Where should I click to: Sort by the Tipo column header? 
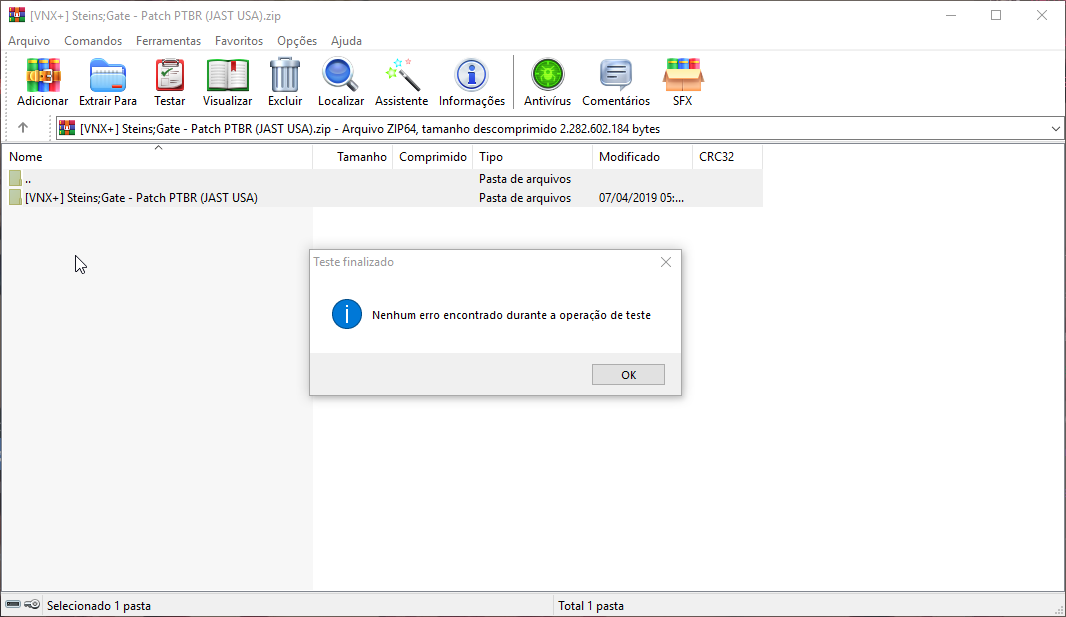(532, 157)
